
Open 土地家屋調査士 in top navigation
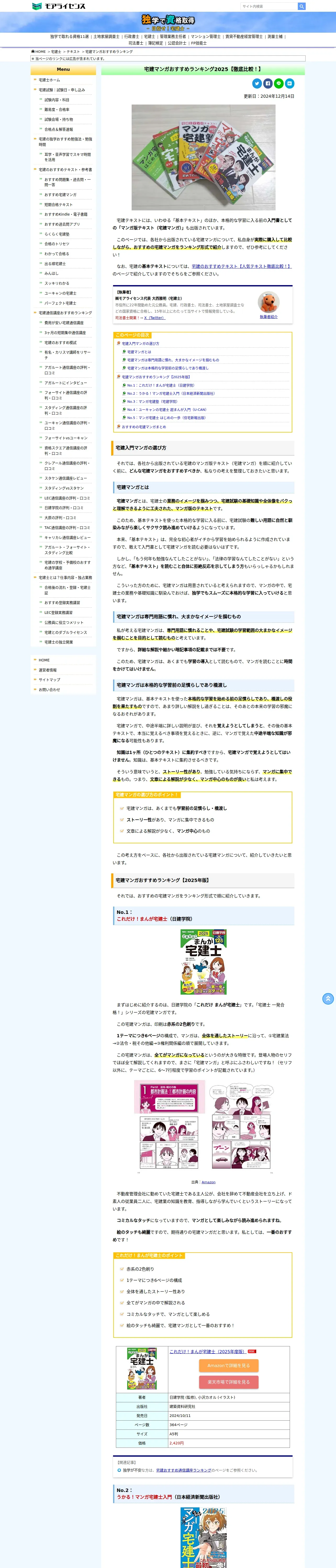click(x=106, y=37)
